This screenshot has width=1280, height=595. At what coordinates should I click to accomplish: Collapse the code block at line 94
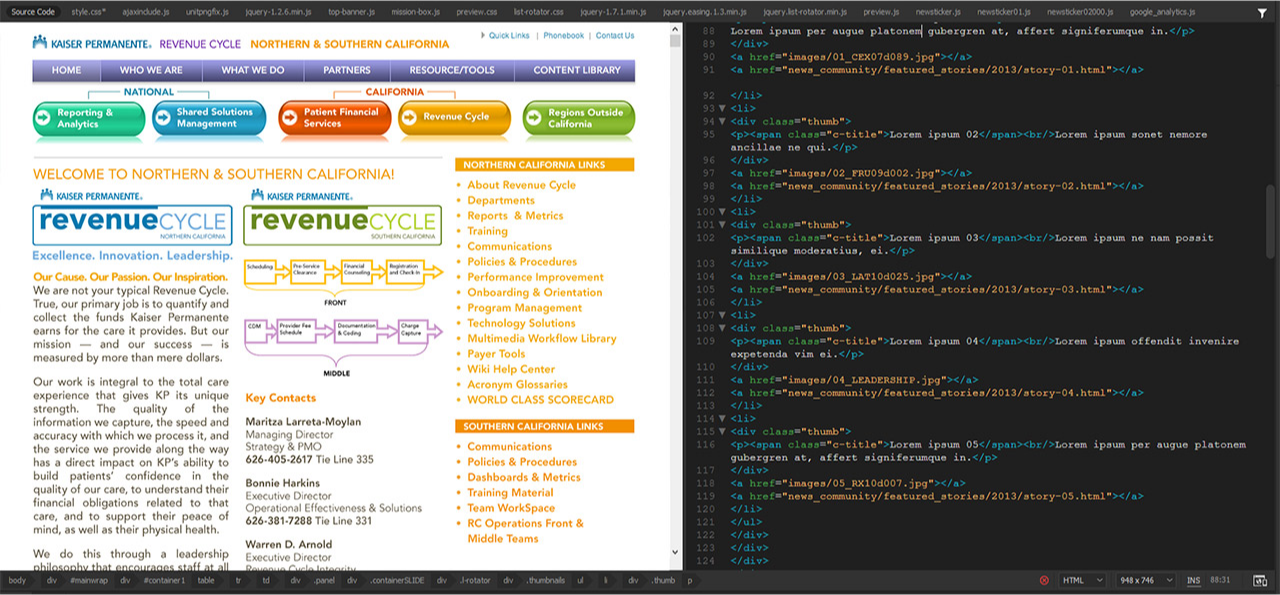(723, 121)
